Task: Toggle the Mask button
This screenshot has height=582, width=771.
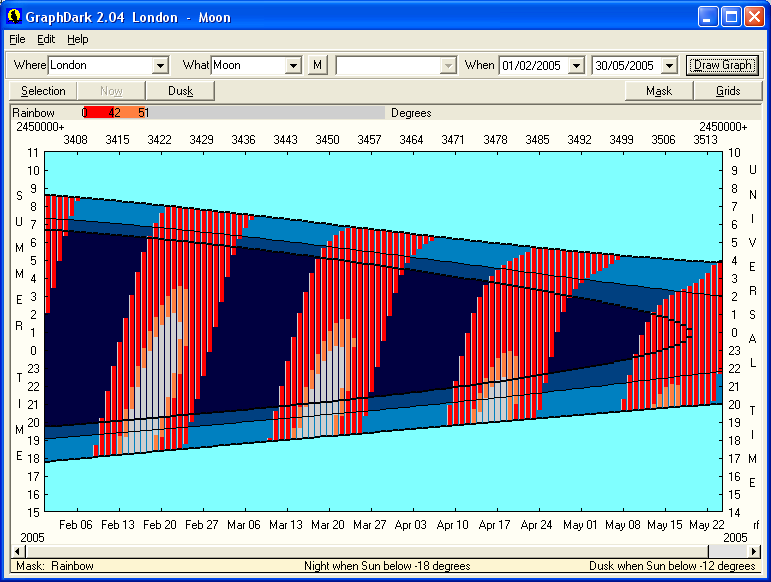Action: [659, 91]
